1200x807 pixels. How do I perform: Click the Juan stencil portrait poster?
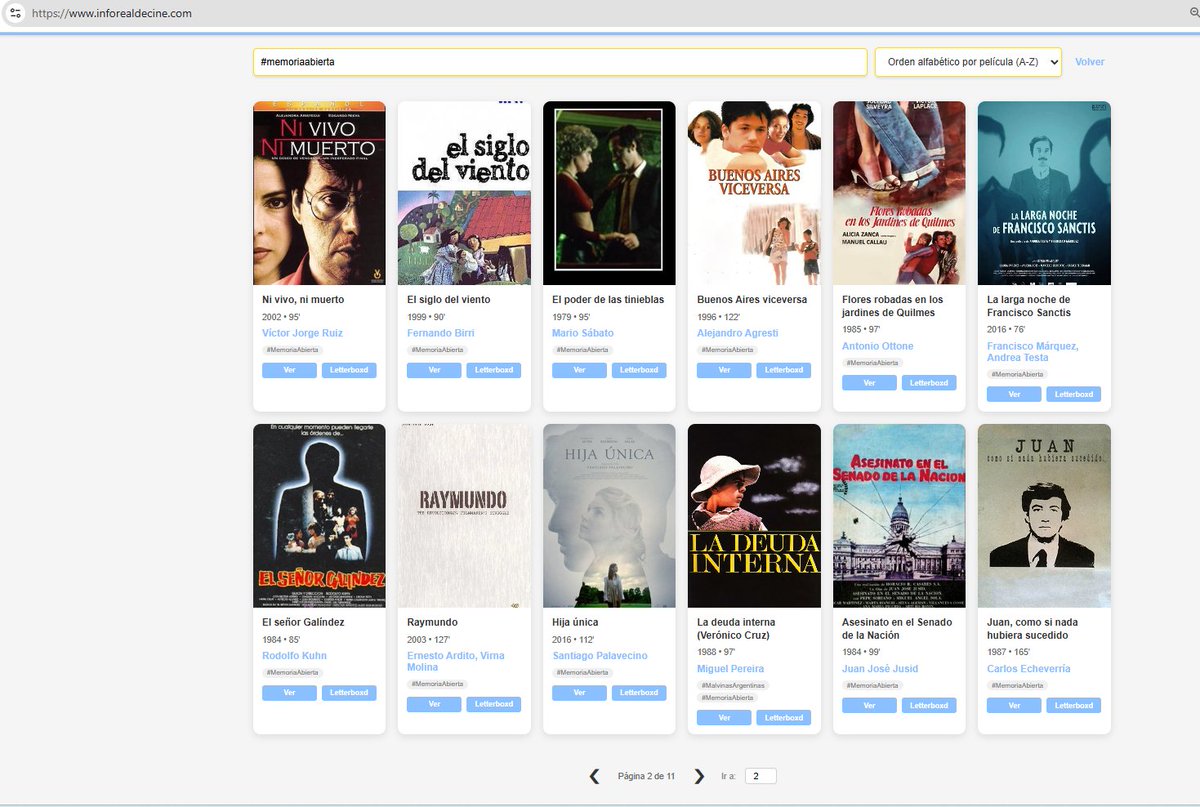coord(1044,516)
